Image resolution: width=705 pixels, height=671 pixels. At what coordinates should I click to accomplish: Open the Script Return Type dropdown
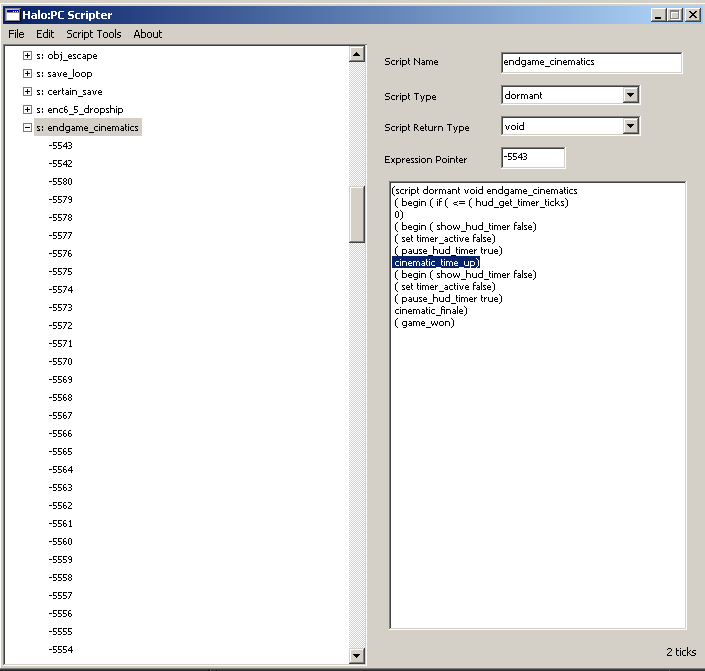(630, 127)
